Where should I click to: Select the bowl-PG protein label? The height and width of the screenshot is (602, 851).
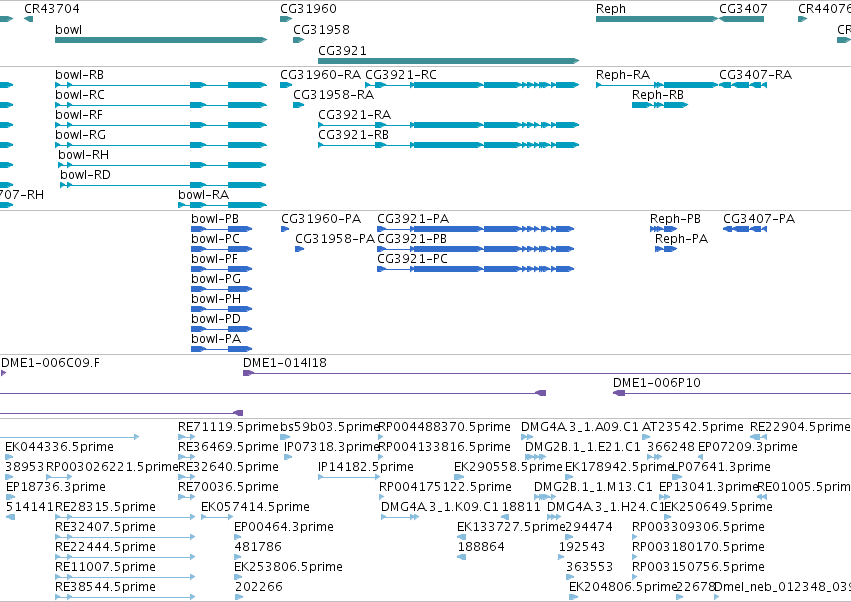216,280
